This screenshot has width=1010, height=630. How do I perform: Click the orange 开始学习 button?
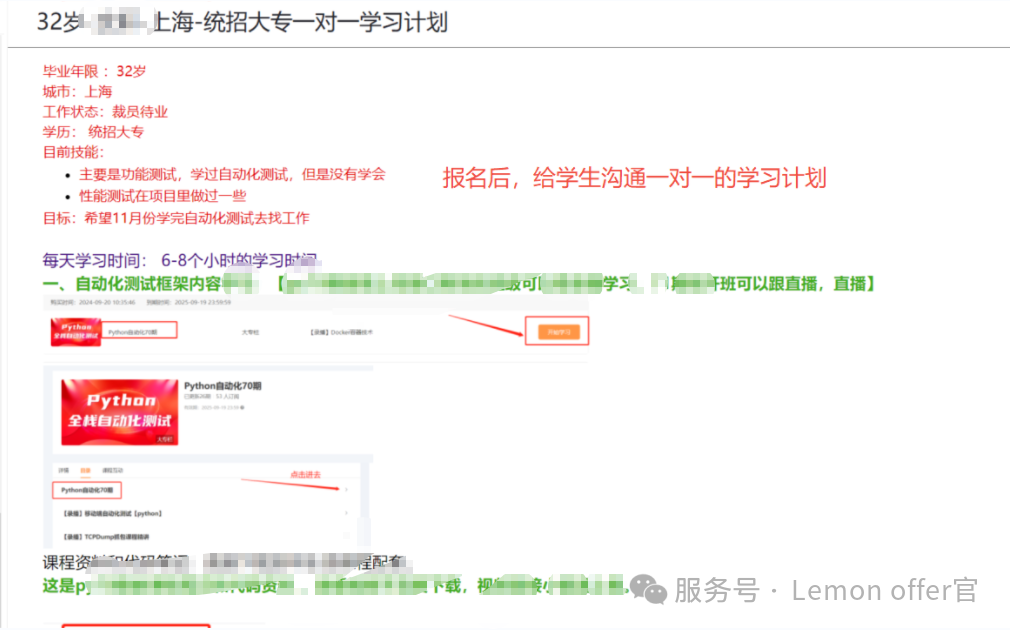[x=551, y=331]
